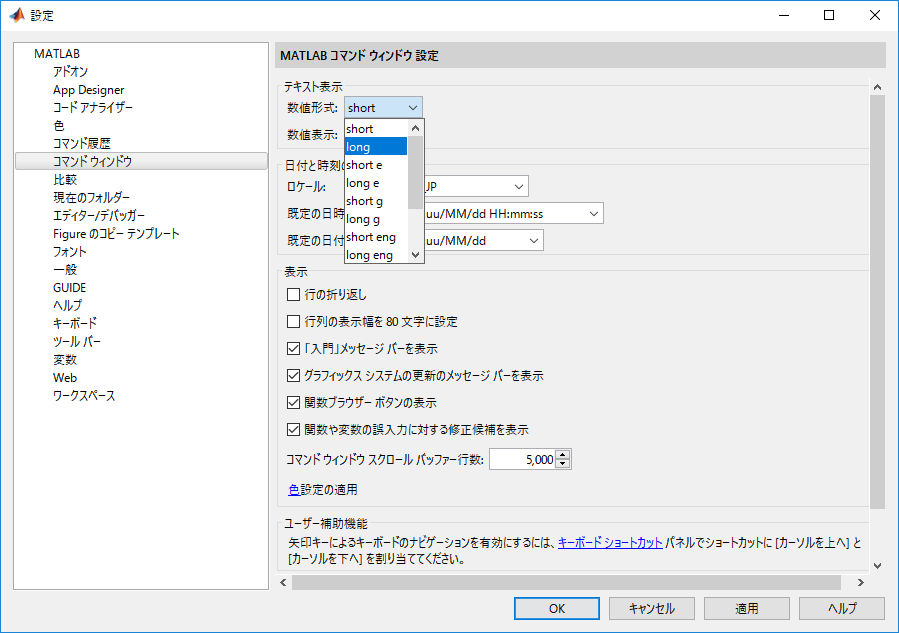
Task: Enable 行列の表示幅を 80 文字に設定 checkbox
Action: pos(294,322)
